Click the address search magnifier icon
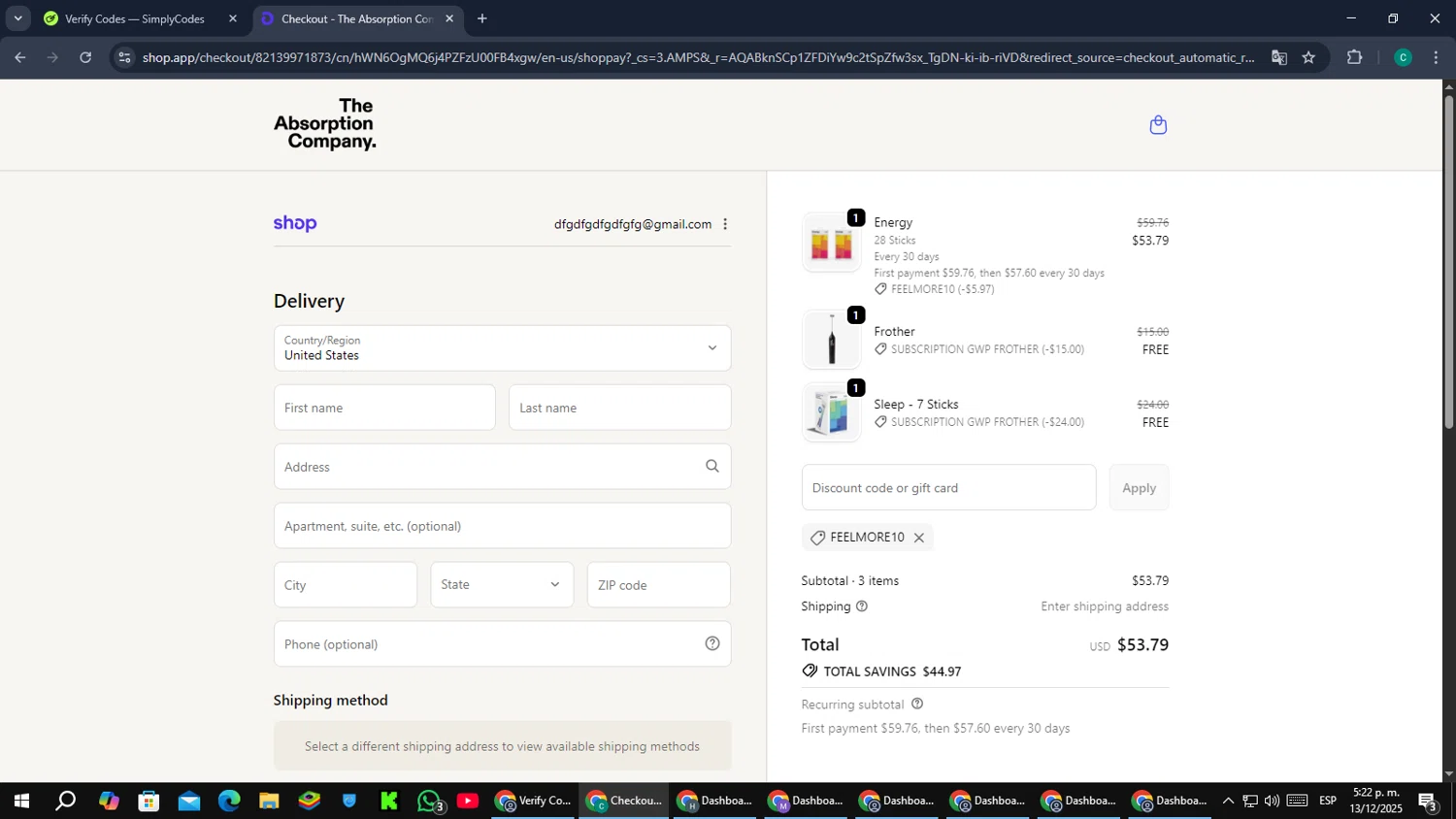 pyautogui.click(x=712, y=467)
